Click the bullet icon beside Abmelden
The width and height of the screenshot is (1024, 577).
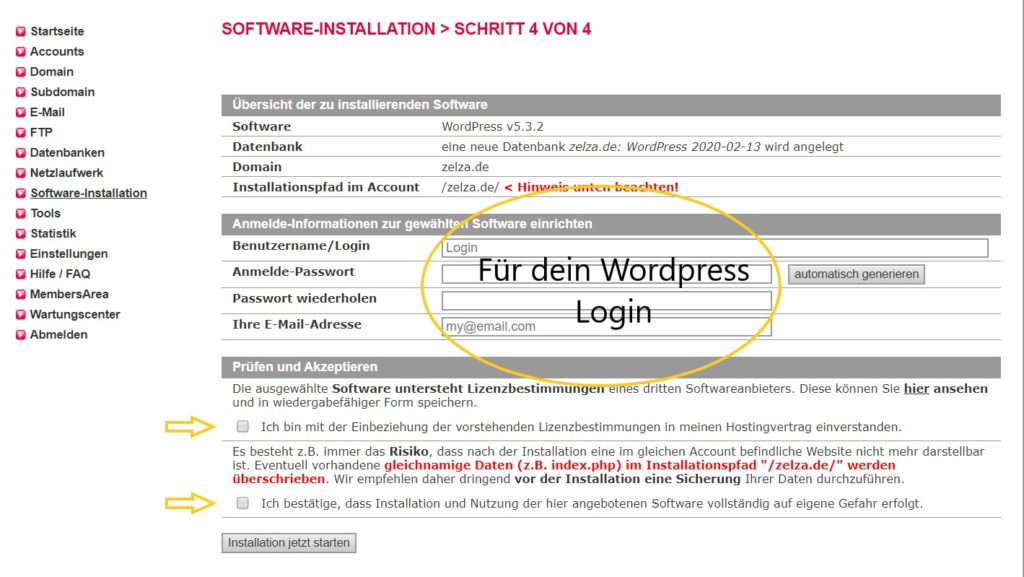tap(21, 335)
